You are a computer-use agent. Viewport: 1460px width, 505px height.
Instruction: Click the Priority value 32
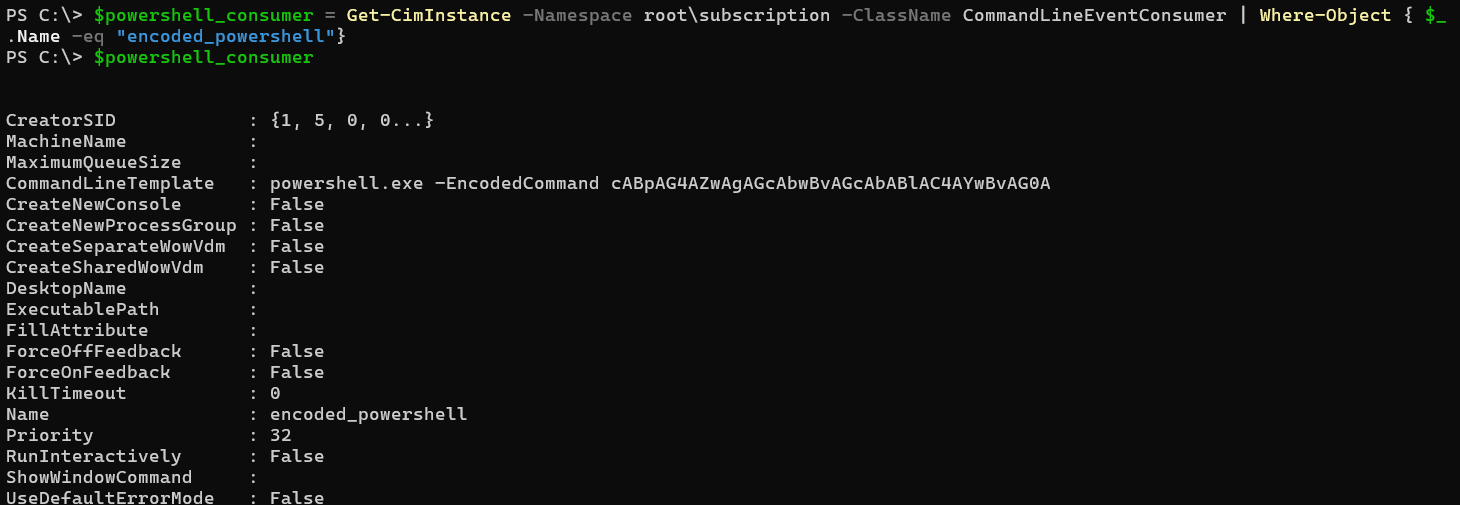coord(281,435)
